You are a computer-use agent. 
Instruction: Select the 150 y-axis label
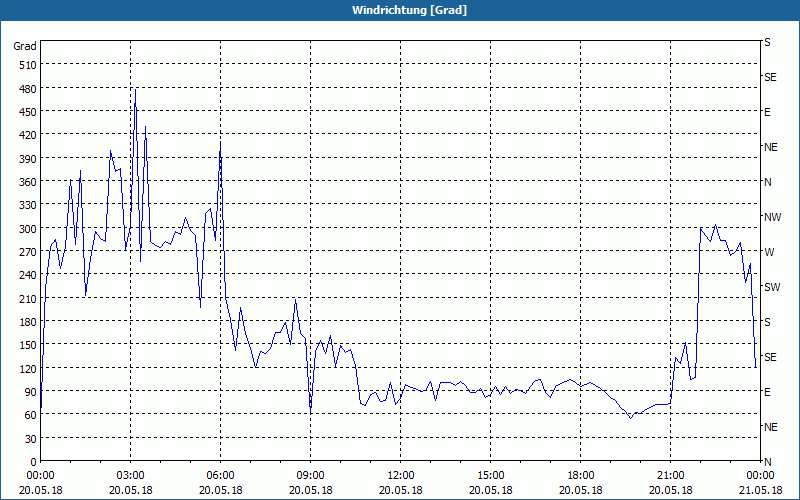pyautogui.click(x=28, y=345)
